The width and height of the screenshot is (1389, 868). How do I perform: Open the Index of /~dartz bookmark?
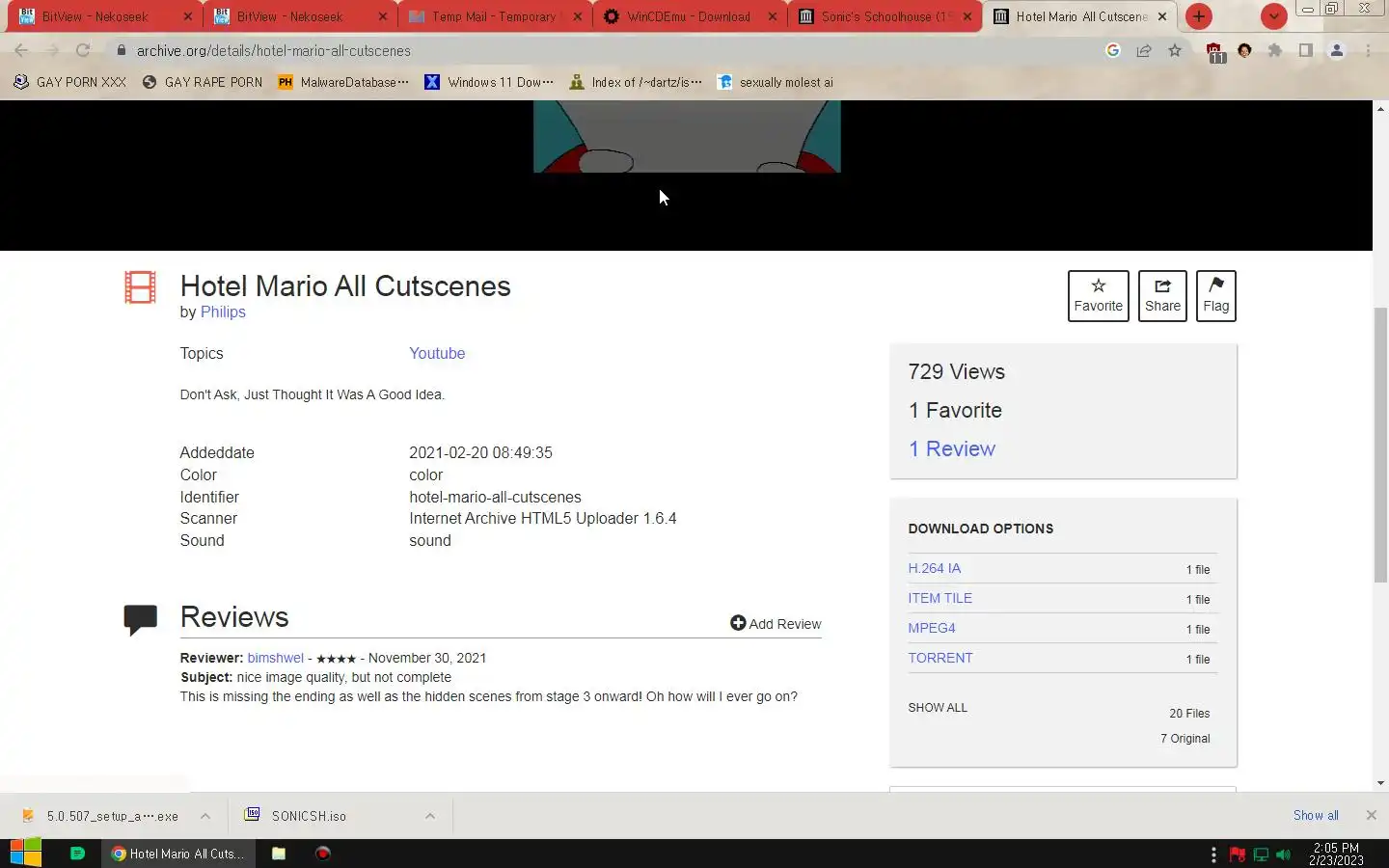637,82
